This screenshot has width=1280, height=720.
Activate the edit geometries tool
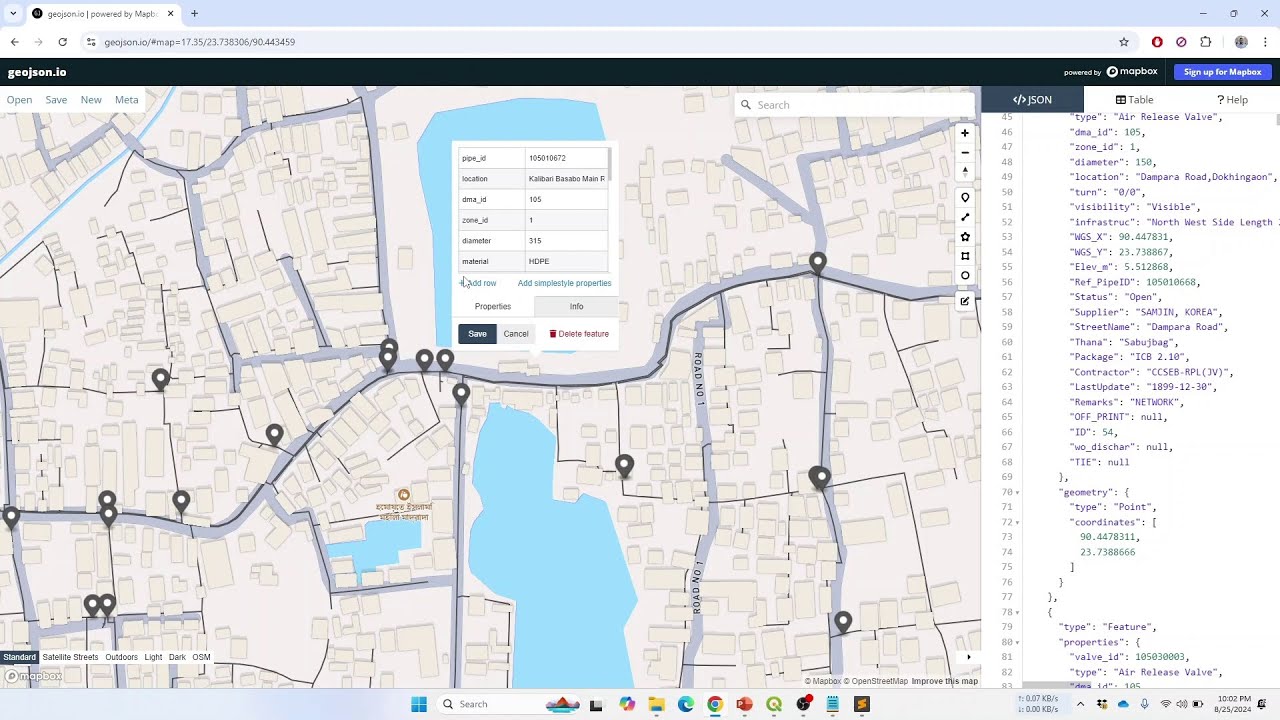[x=965, y=301]
